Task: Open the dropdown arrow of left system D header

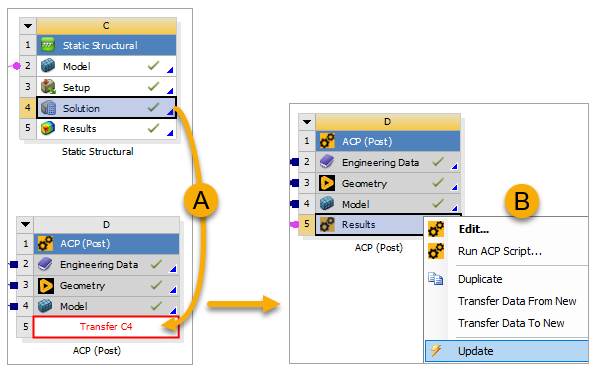Action: pyautogui.click(x=25, y=225)
